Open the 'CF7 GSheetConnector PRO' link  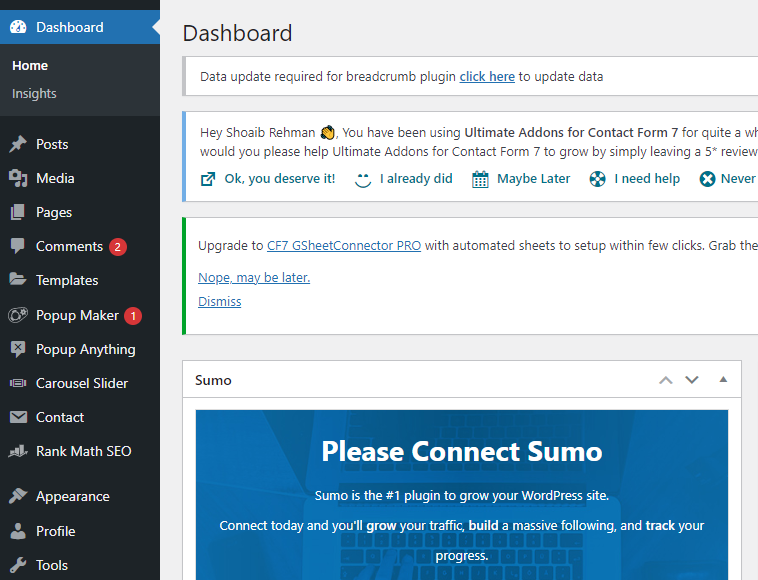344,246
